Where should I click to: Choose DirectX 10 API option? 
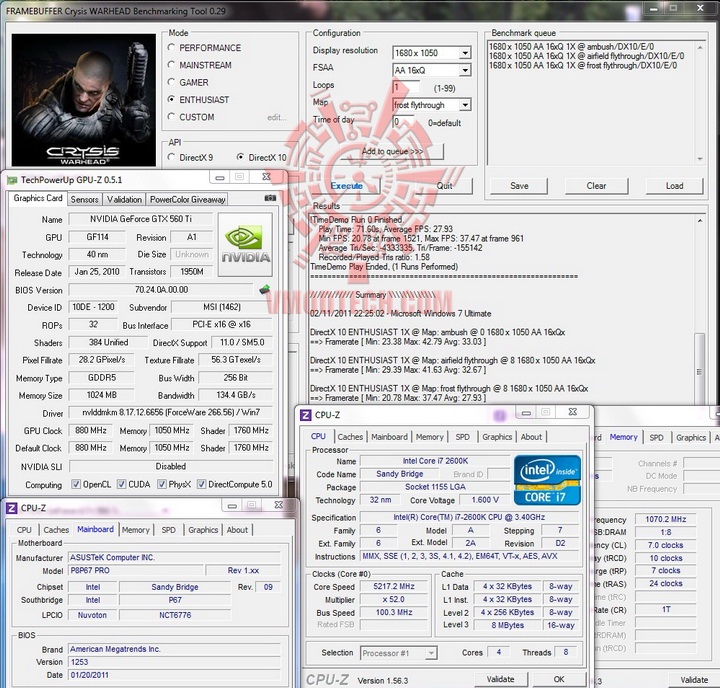pos(240,157)
